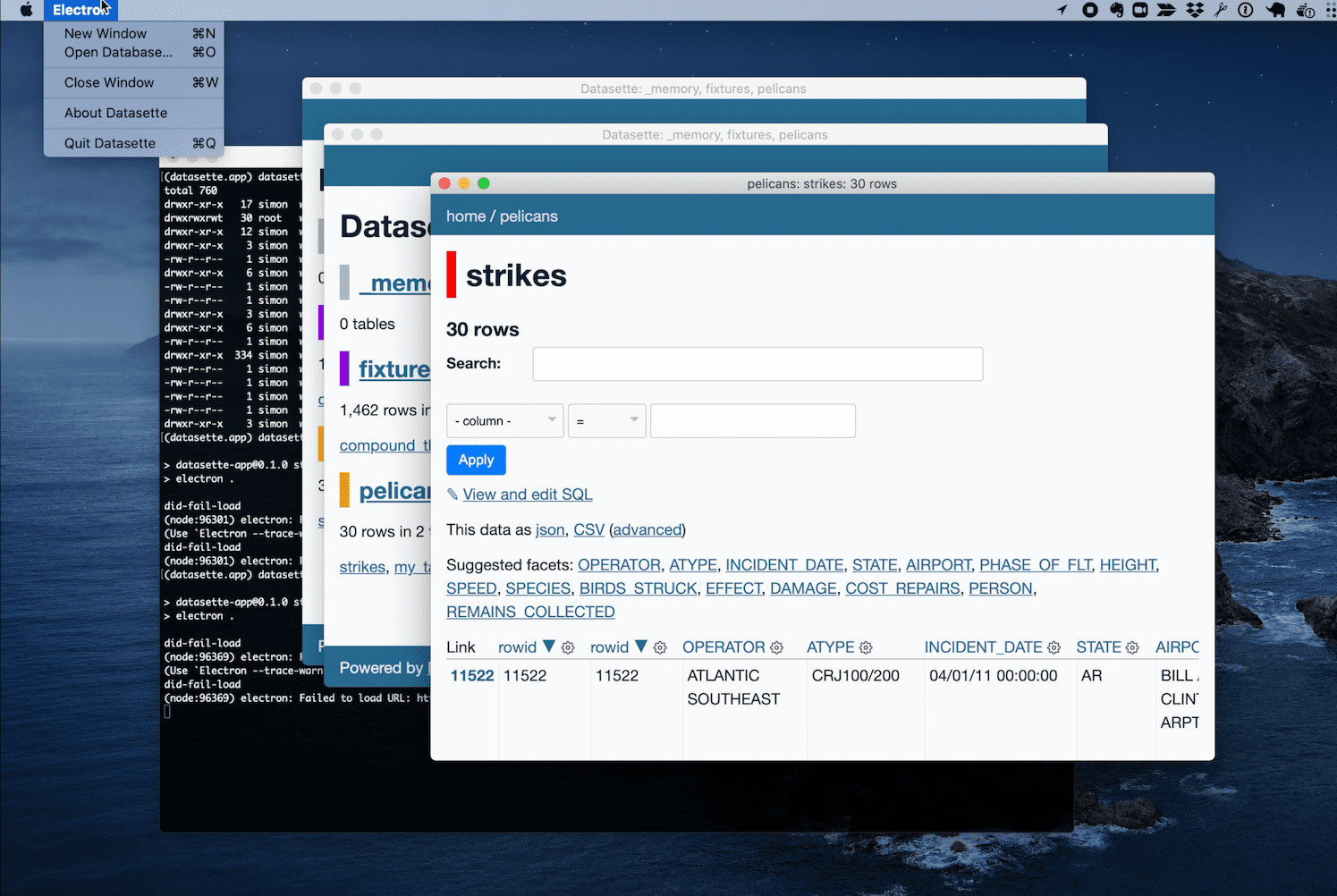
Task: Go to home in the breadcrumb
Action: 466,216
